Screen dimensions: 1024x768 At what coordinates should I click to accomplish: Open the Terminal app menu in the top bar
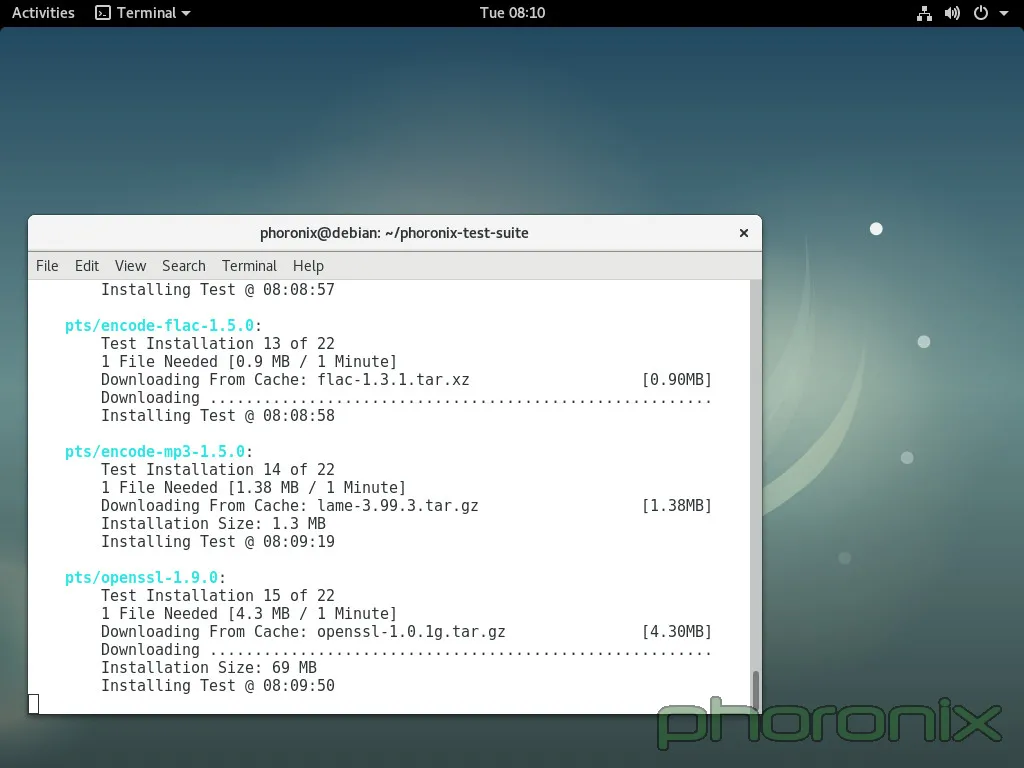click(x=142, y=13)
